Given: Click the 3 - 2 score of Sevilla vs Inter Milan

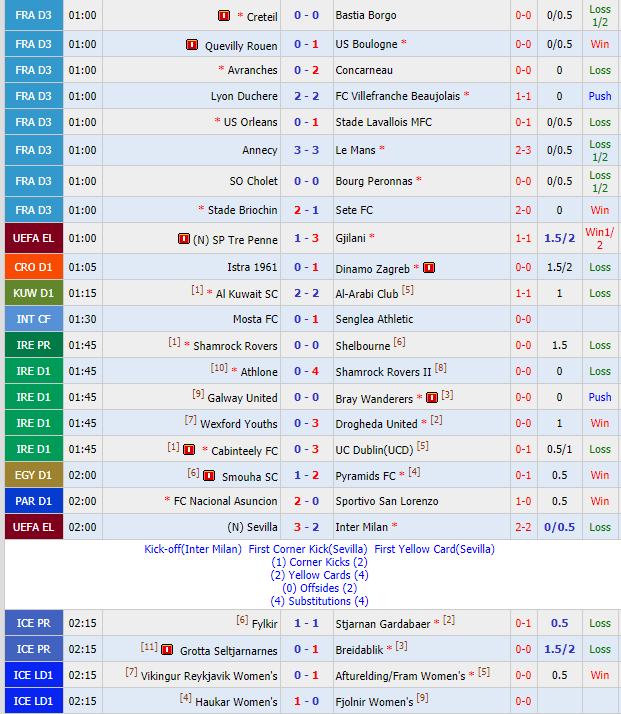Looking at the screenshot, I should click(x=306, y=527).
